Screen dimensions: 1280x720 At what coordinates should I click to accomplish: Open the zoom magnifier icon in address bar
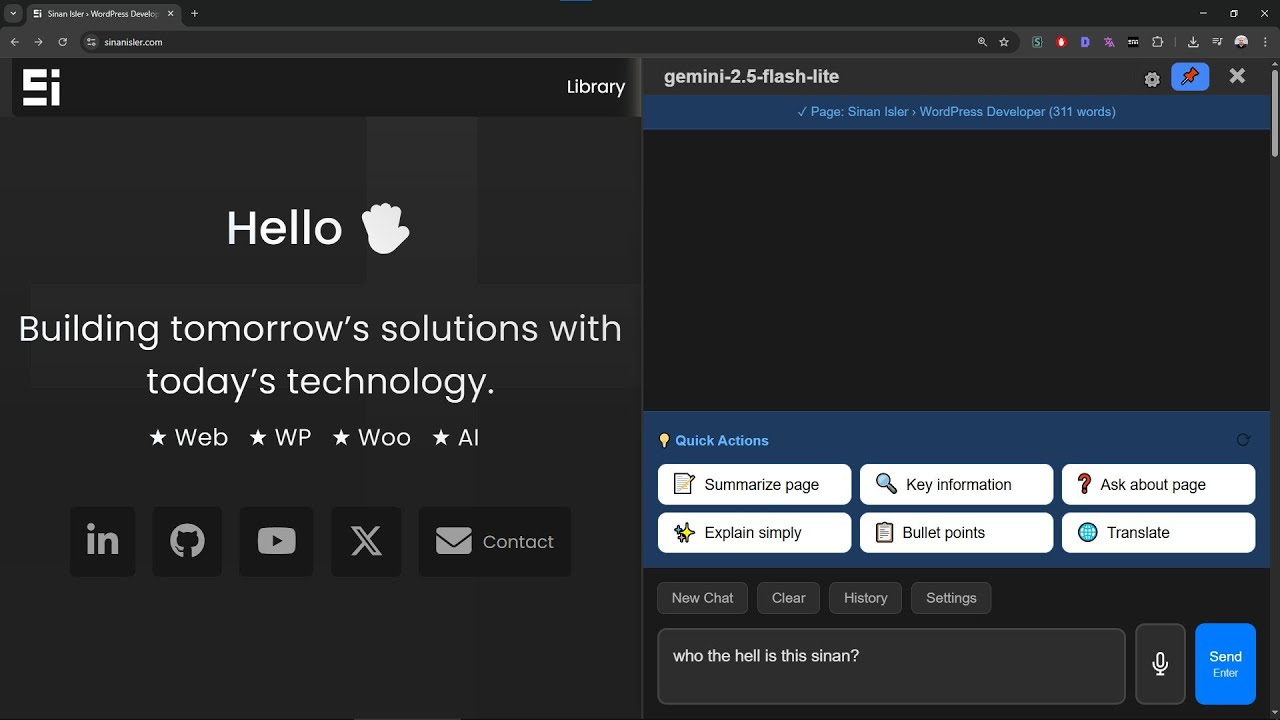pos(982,42)
